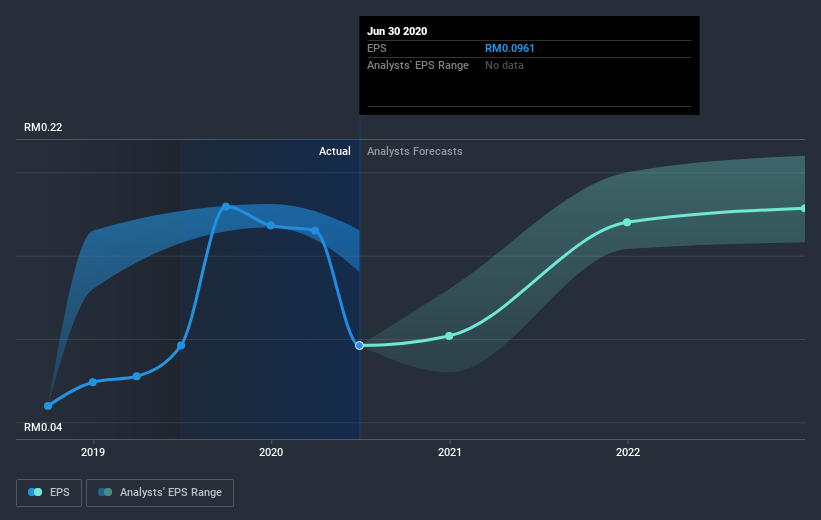Select the final forecast point at chart's right edge
The height and width of the screenshot is (520, 821).
804,208
